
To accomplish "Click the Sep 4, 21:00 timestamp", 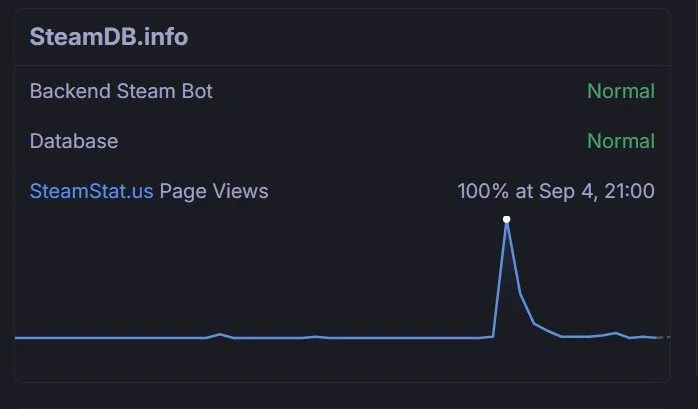I will coord(596,190).
